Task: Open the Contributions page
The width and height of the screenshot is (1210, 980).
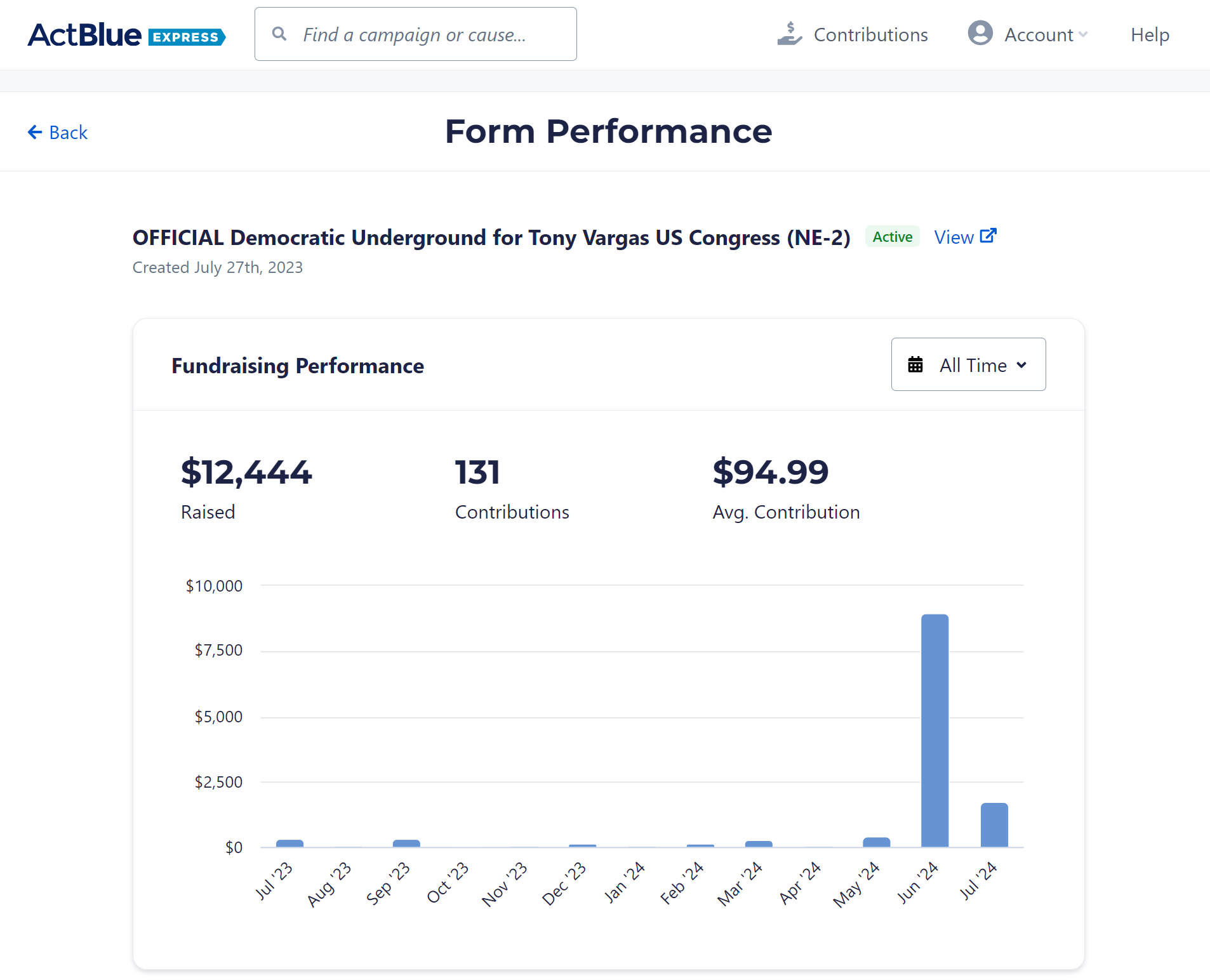Action: tap(870, 35)
